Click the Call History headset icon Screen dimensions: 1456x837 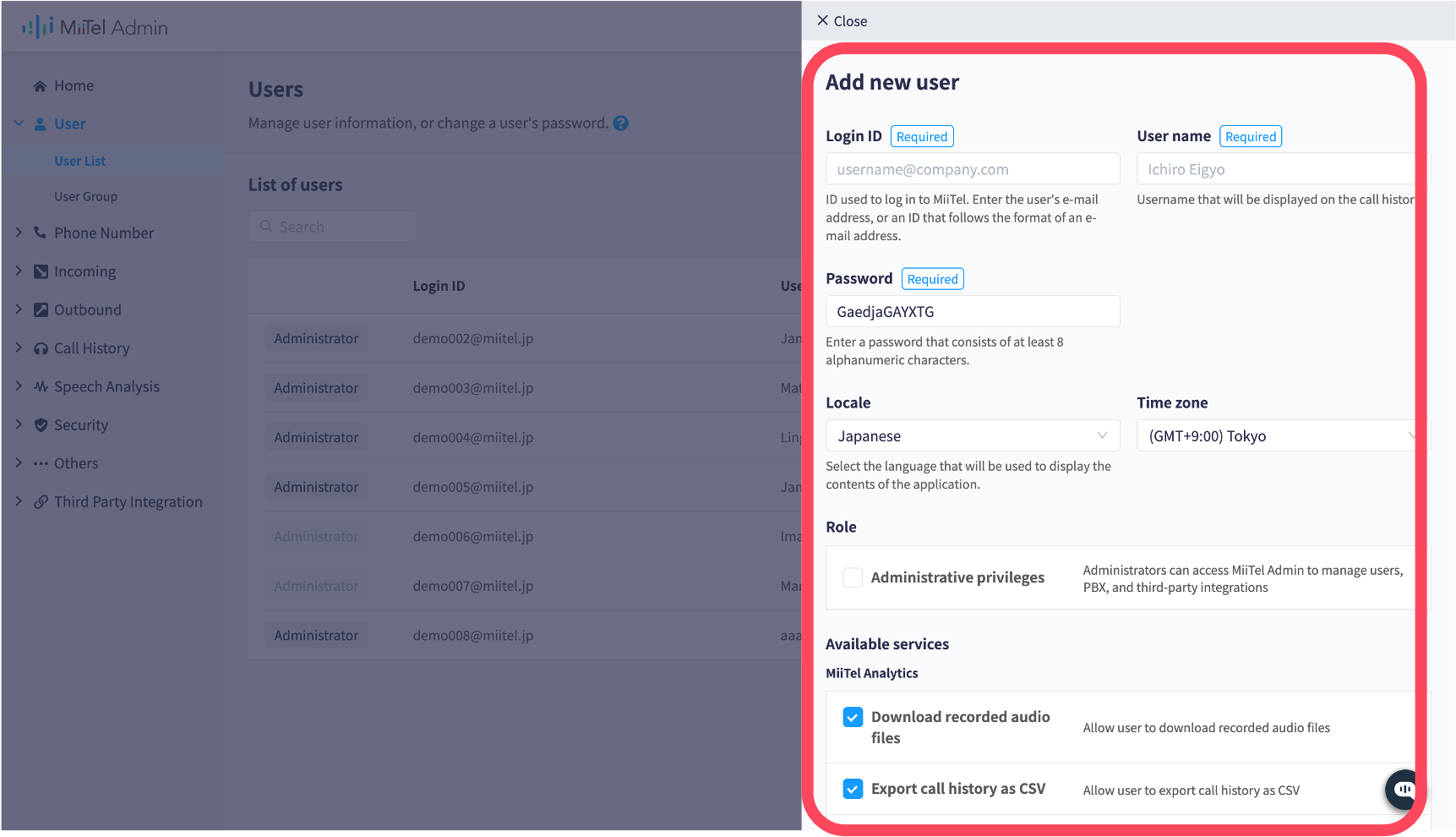pyautogui.click(x=40, y=348)
